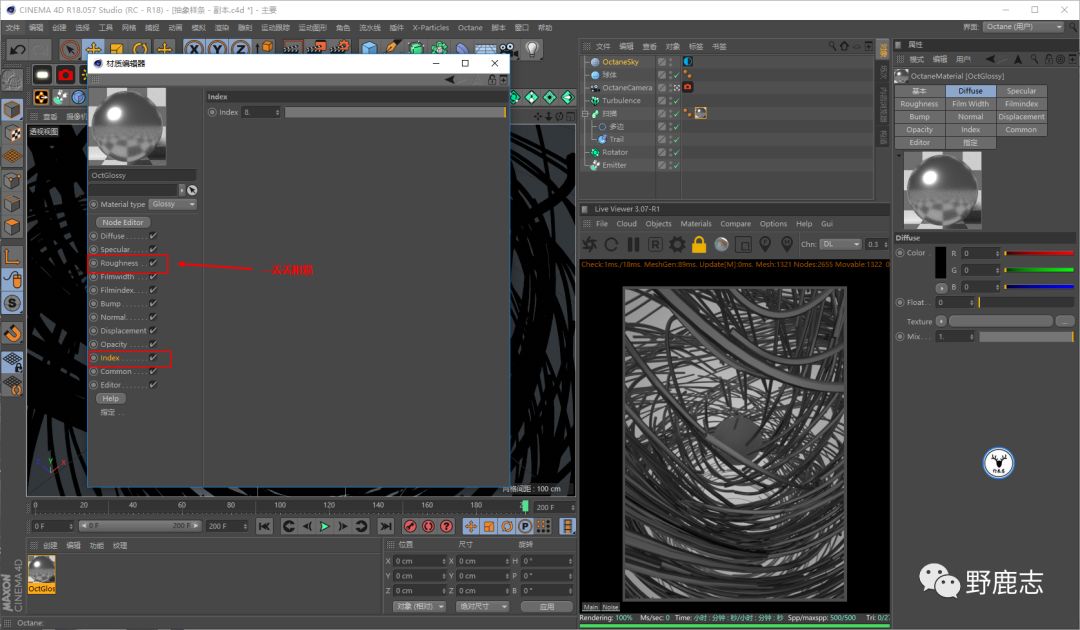Click the Undo arrow in top toolbar

(17, 49)
